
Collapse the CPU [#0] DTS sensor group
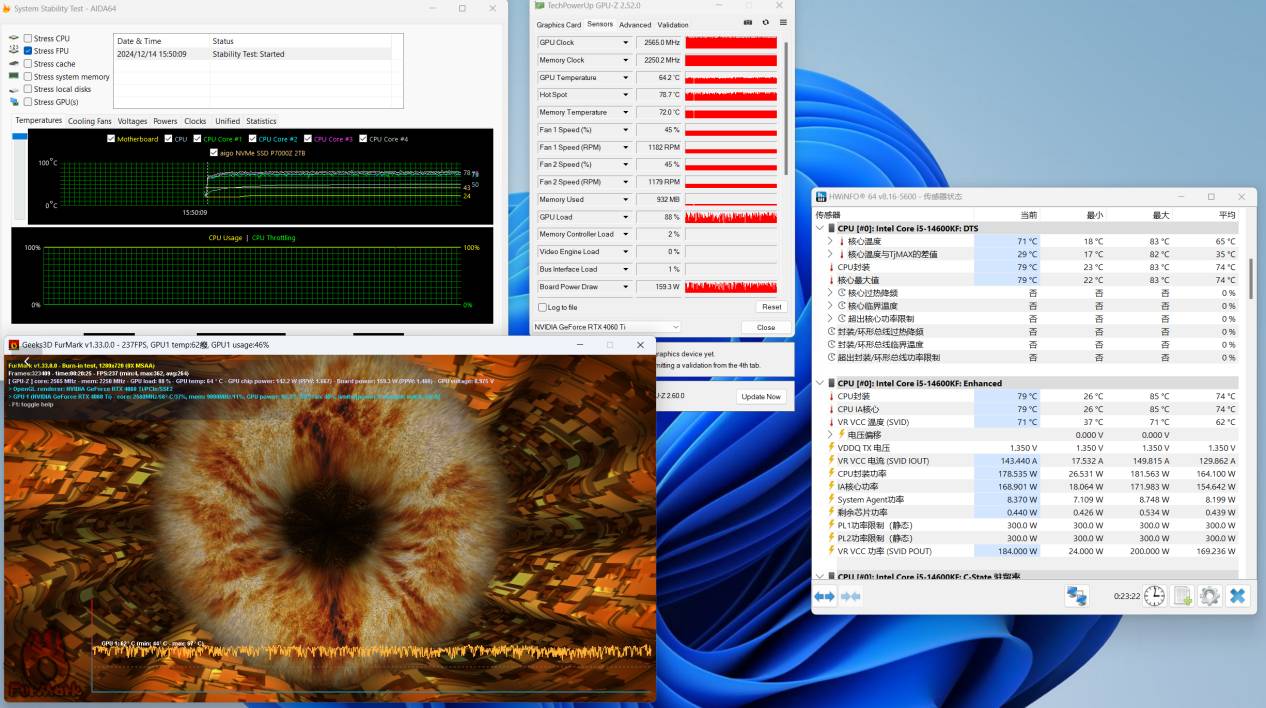point(821,228)
